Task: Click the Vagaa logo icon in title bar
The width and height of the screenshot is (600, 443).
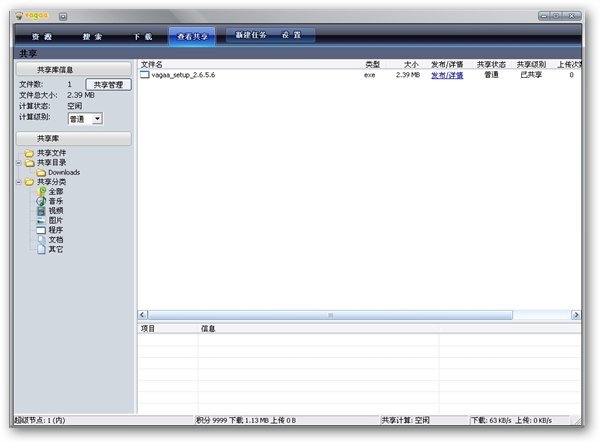Action: [x=19, y=16]
